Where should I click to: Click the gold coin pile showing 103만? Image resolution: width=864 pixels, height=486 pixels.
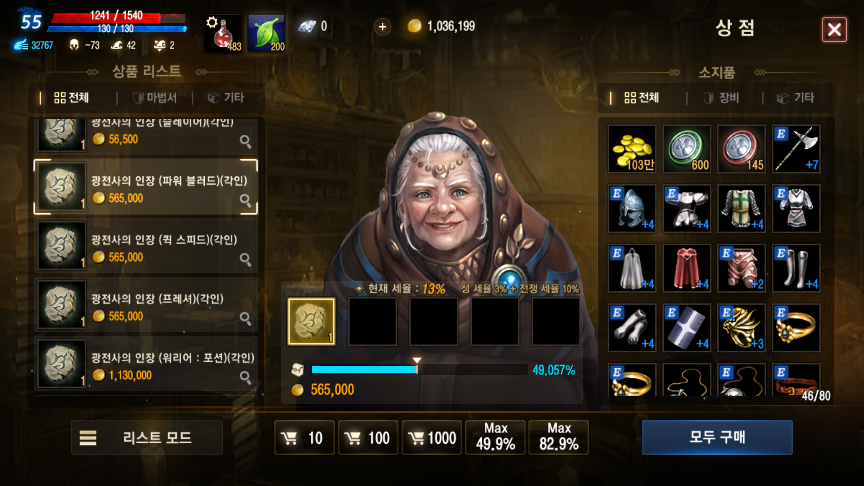(632, 149)
